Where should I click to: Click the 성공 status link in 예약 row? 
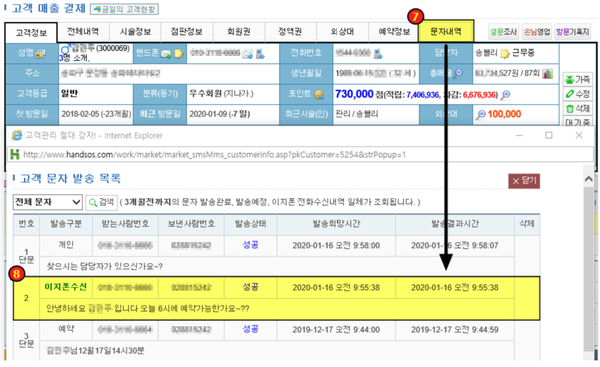click(x=250, y=329)
